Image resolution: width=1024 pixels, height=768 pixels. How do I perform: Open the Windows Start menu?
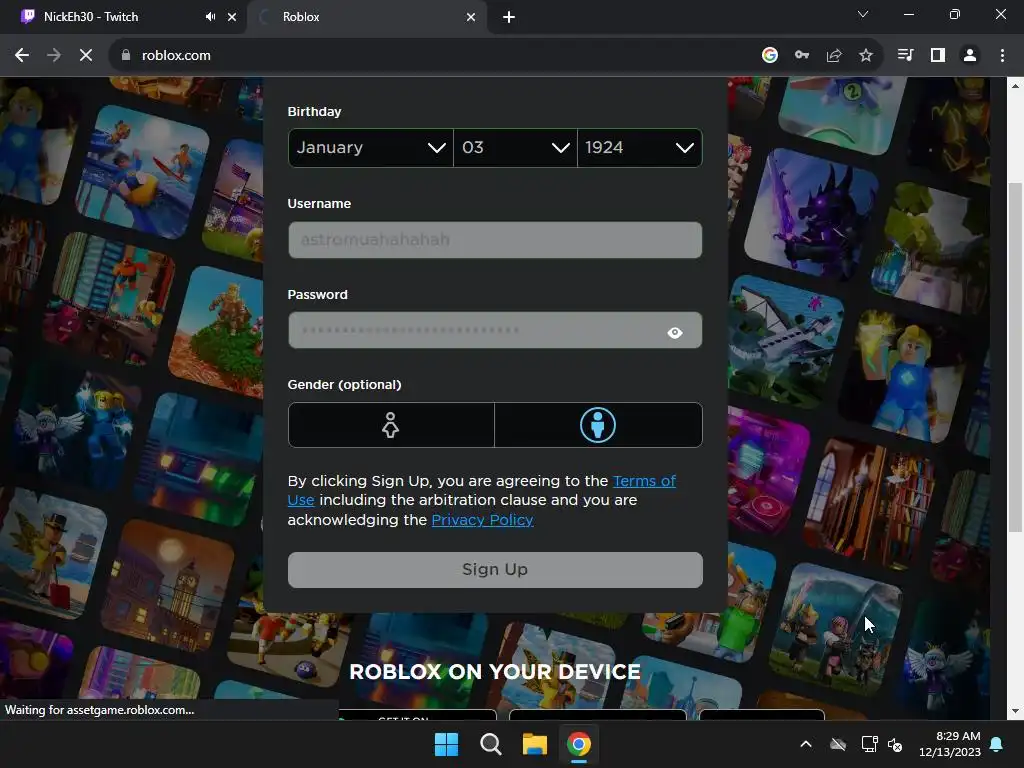(447, 744)
